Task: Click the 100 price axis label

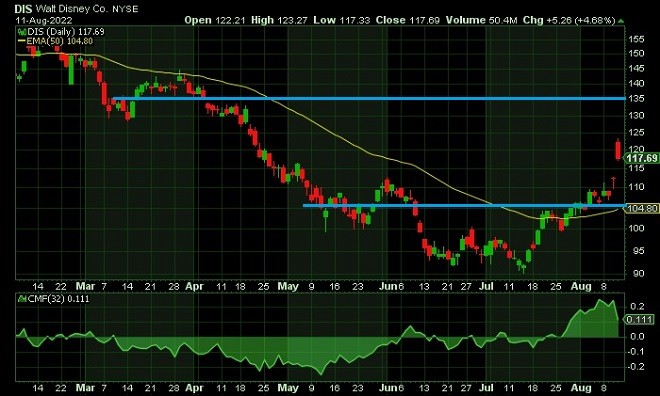Action: (636, 228)
